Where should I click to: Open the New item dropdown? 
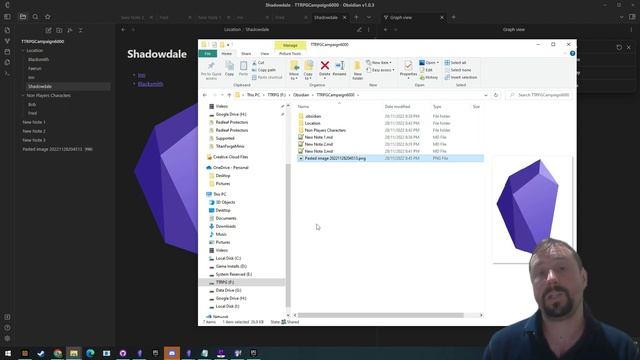(x=379, y=62)
